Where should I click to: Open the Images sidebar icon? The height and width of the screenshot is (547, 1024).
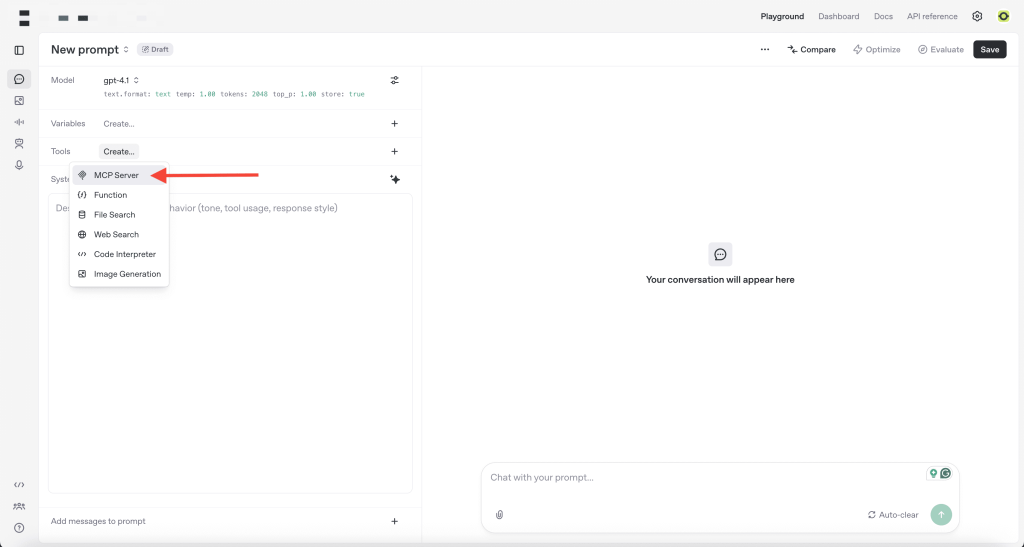point(19,101)
